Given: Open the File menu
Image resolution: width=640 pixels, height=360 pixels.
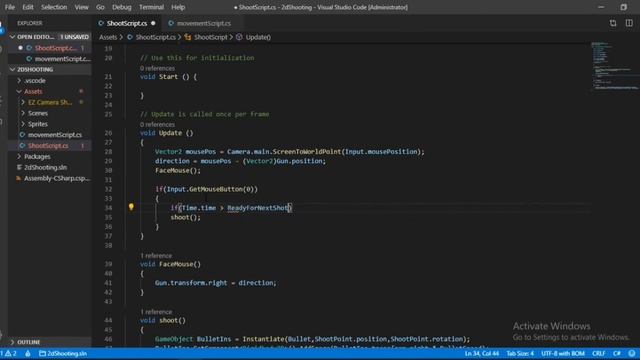Looking at the screenshot, I should [10, 7].
